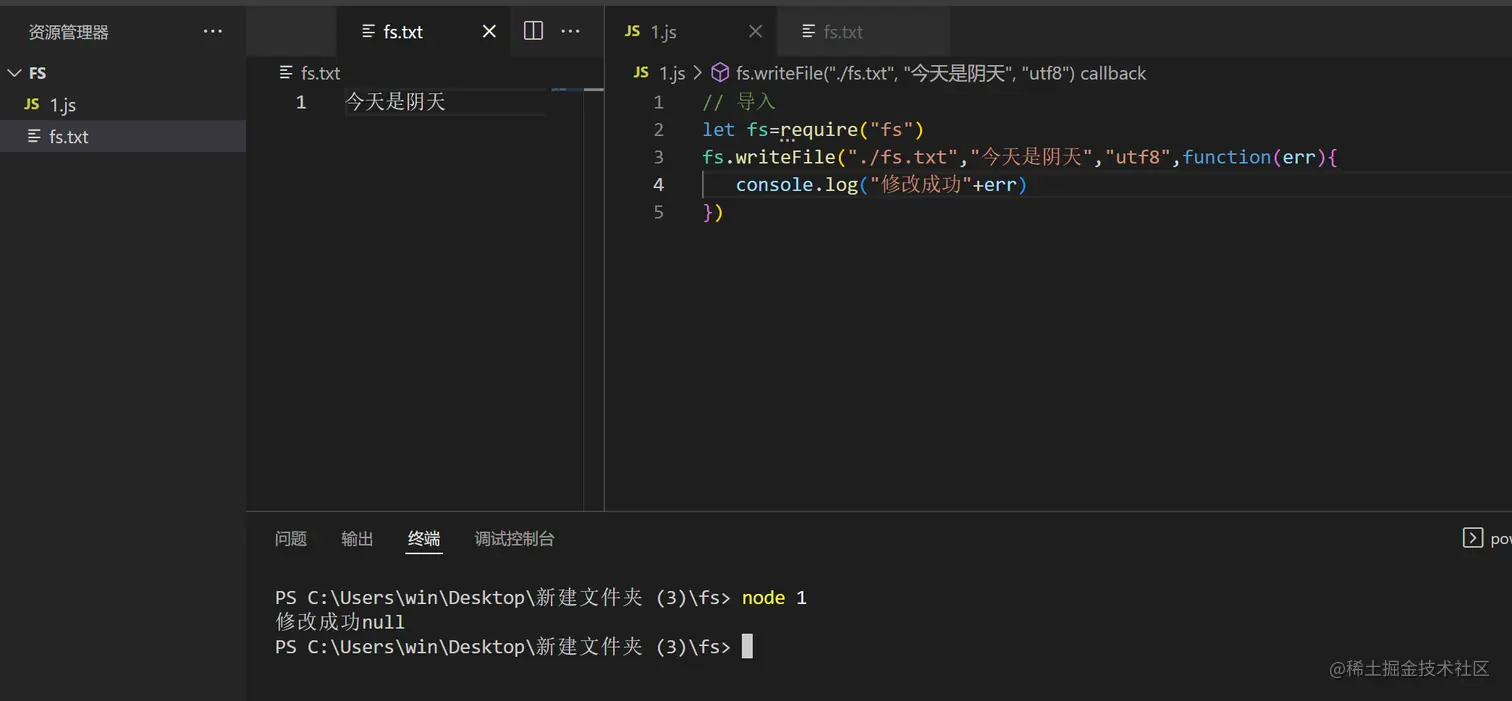The height and width of the screenshot is (701, 1512).
Task: Switch to the 调试控制台 tab
Action: point(514,538)
